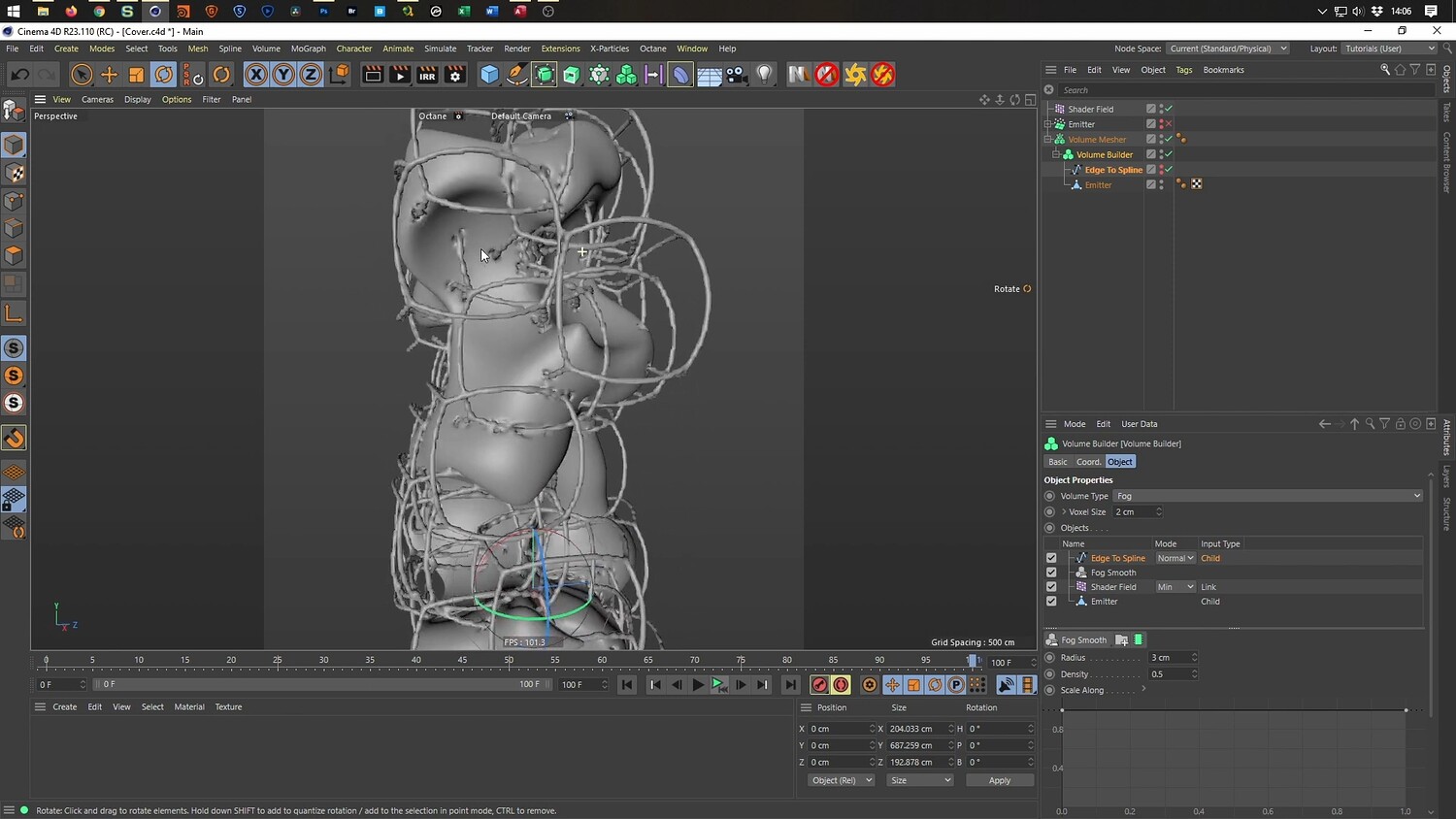
Task: Toggle the Fog Smooth checkbox in Objects list
Action: 1051,573
